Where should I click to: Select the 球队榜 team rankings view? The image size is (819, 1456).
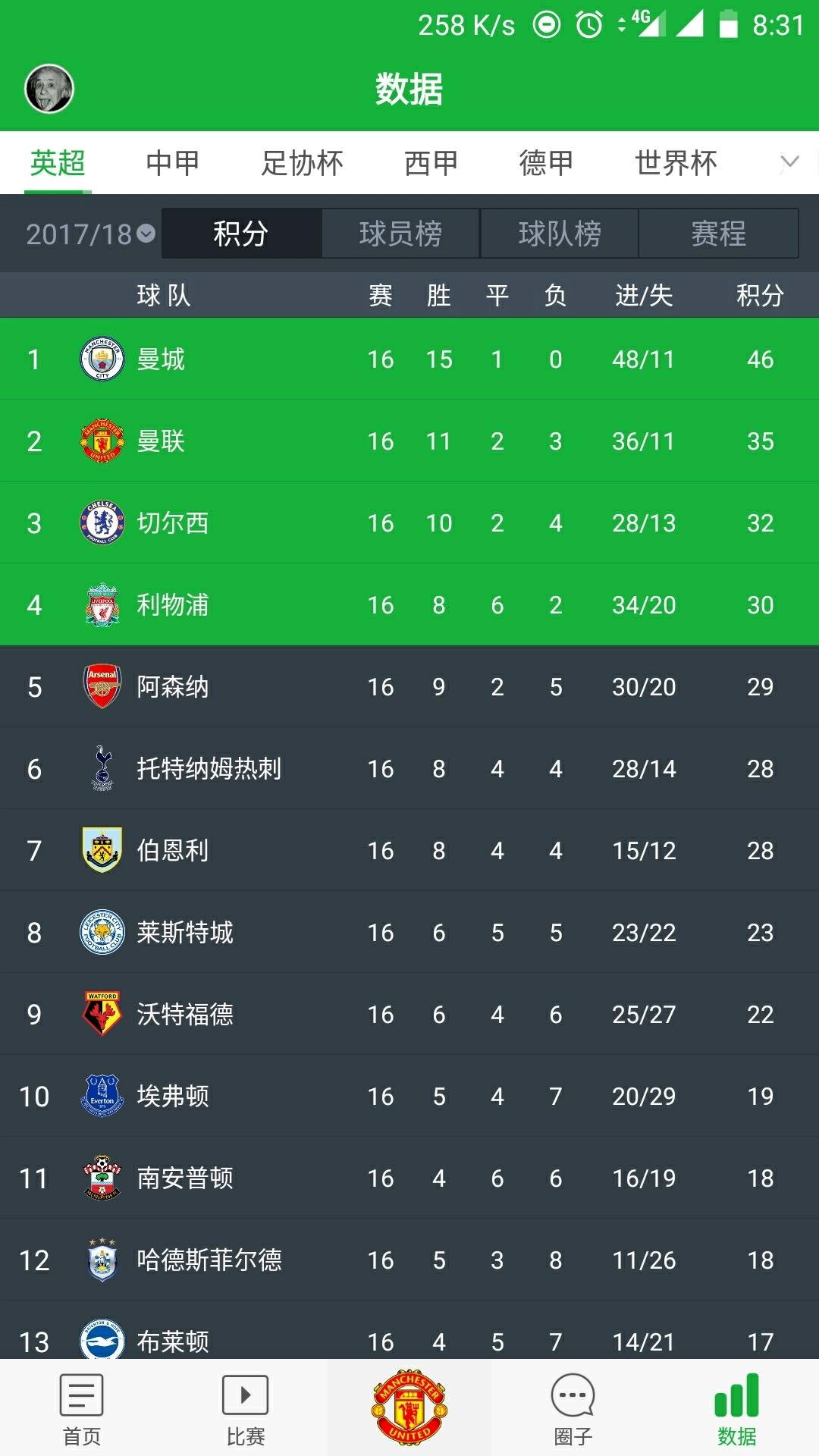pyautogui.click(x=560, y=234)
